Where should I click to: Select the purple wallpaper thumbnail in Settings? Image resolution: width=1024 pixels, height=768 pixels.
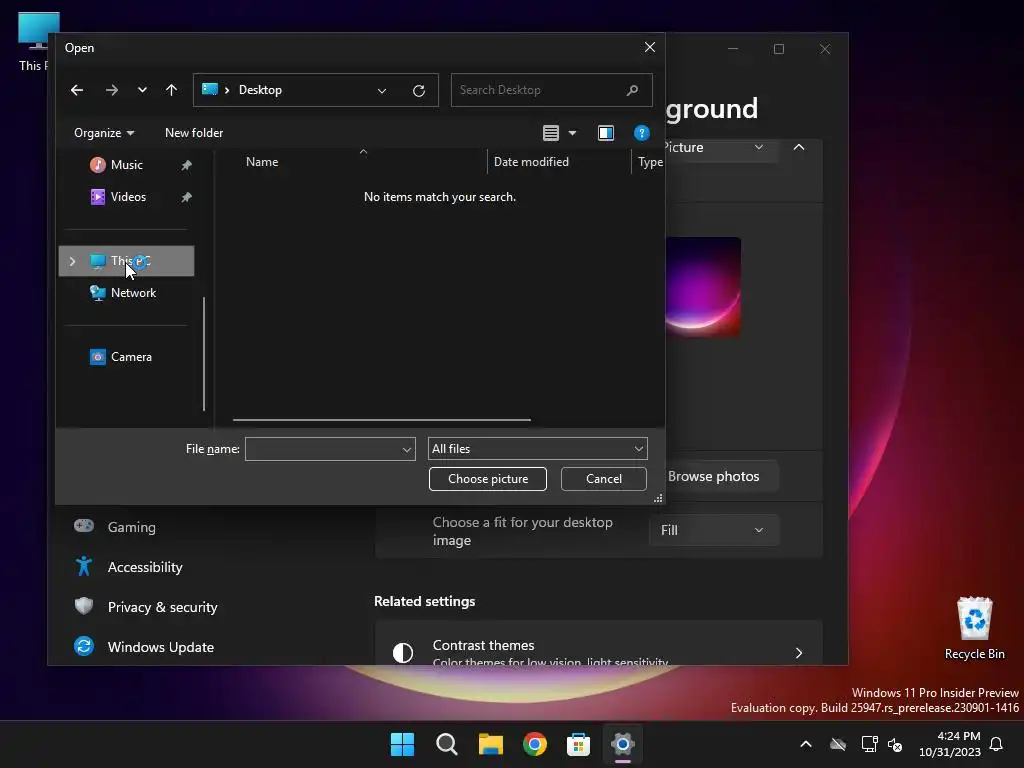[703, 287]
